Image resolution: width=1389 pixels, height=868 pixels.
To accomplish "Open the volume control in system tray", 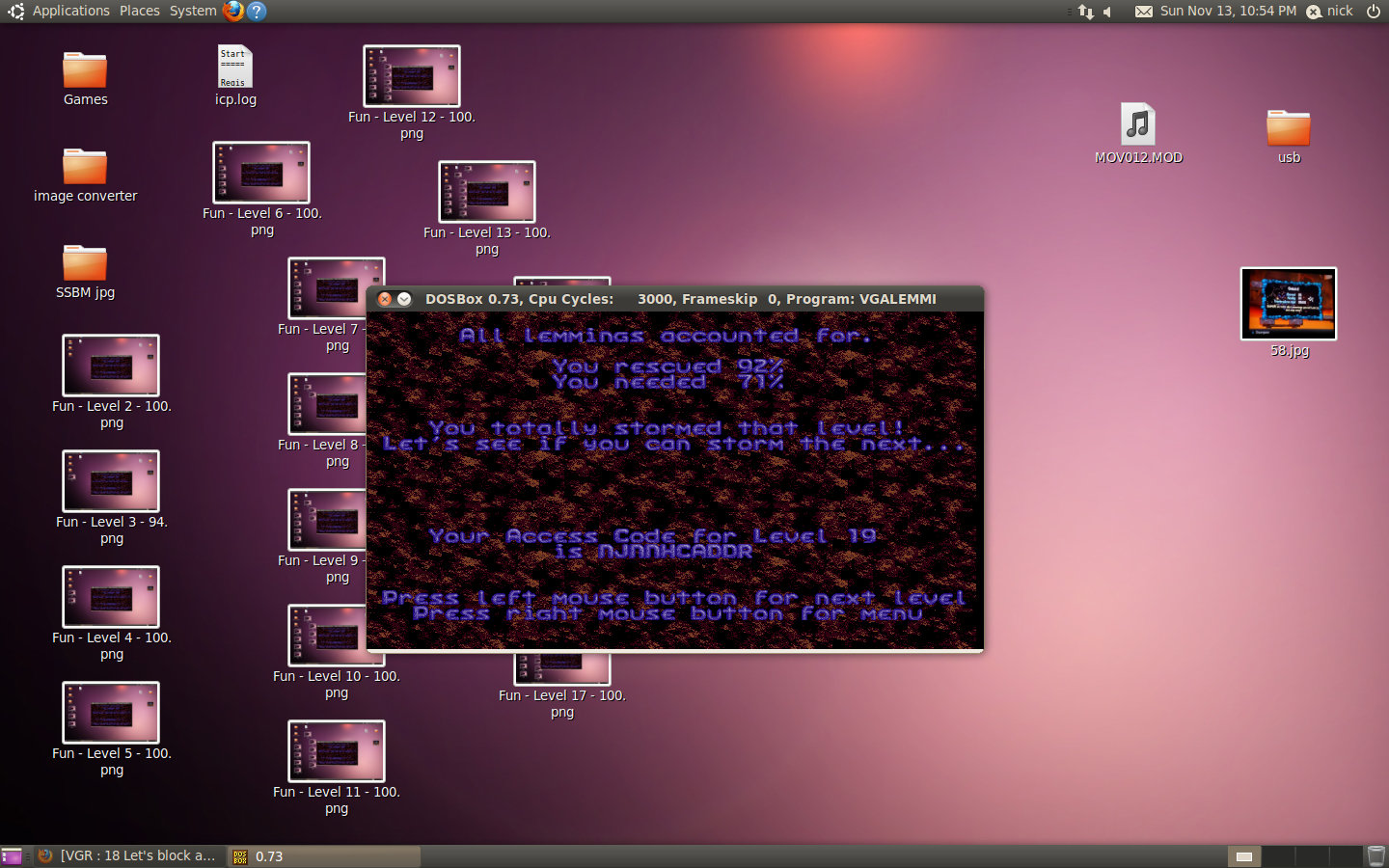I will pos(1108,12).
